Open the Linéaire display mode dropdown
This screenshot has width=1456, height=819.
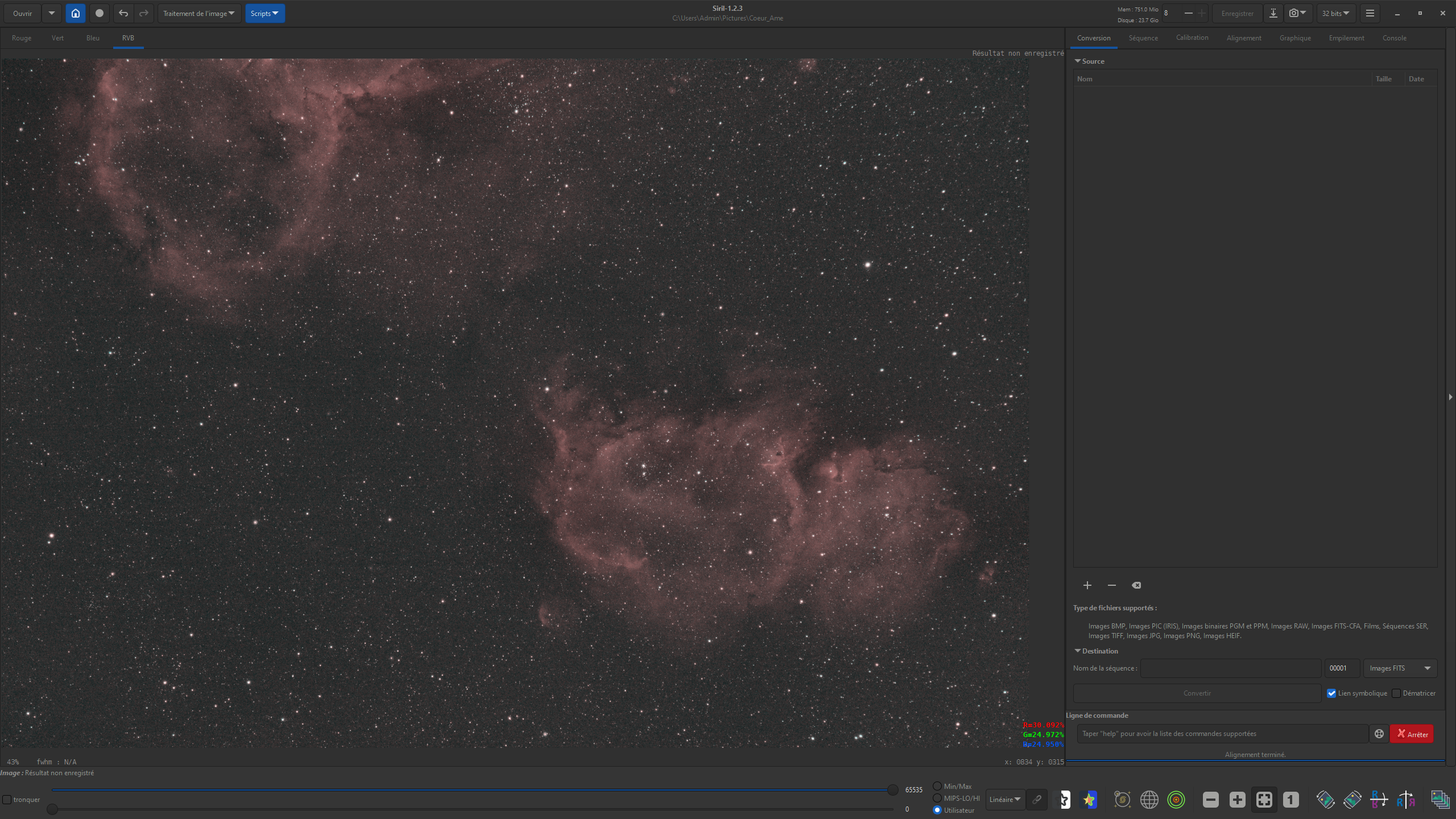point(1005,800)
